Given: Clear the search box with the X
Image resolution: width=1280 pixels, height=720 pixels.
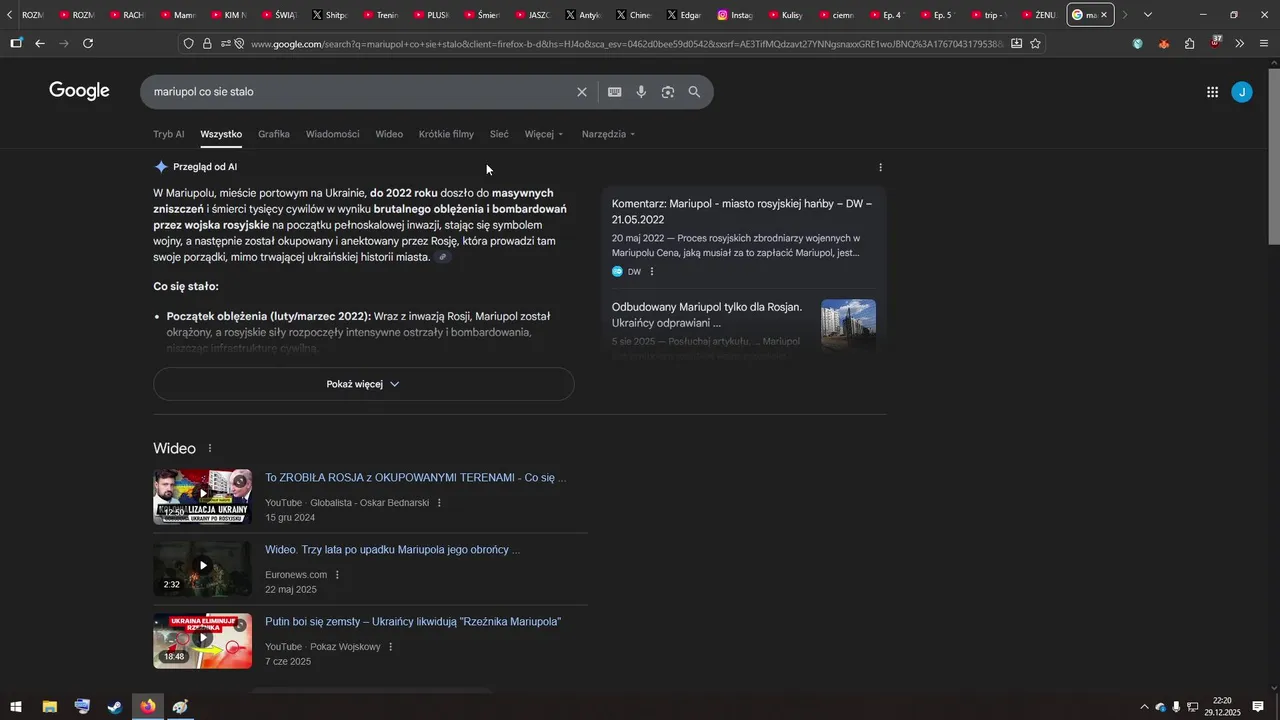Looking at the screenshot, I should [x=582, y=92].
